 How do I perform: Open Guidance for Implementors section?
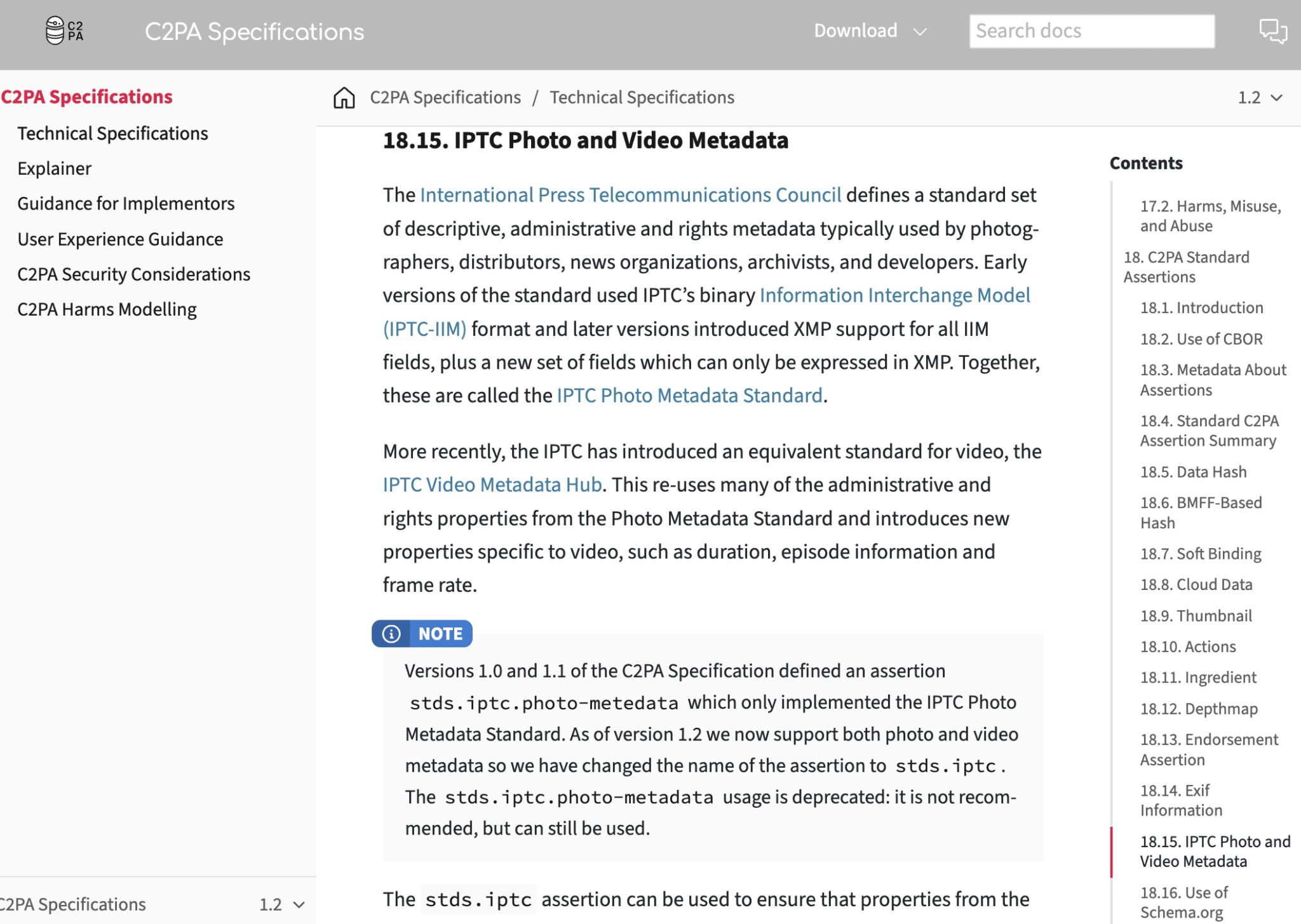click(125, 203)
